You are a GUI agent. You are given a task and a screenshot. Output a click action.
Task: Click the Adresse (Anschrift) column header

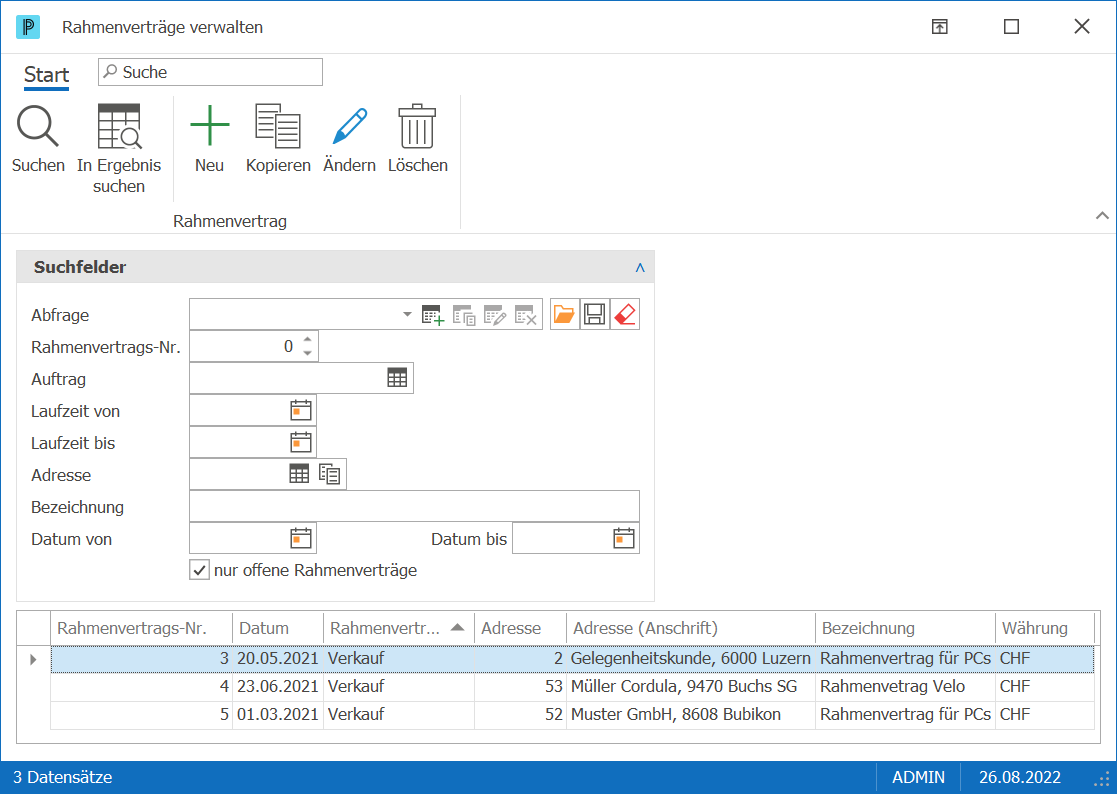pyautogui.click(x=691, y=628)
